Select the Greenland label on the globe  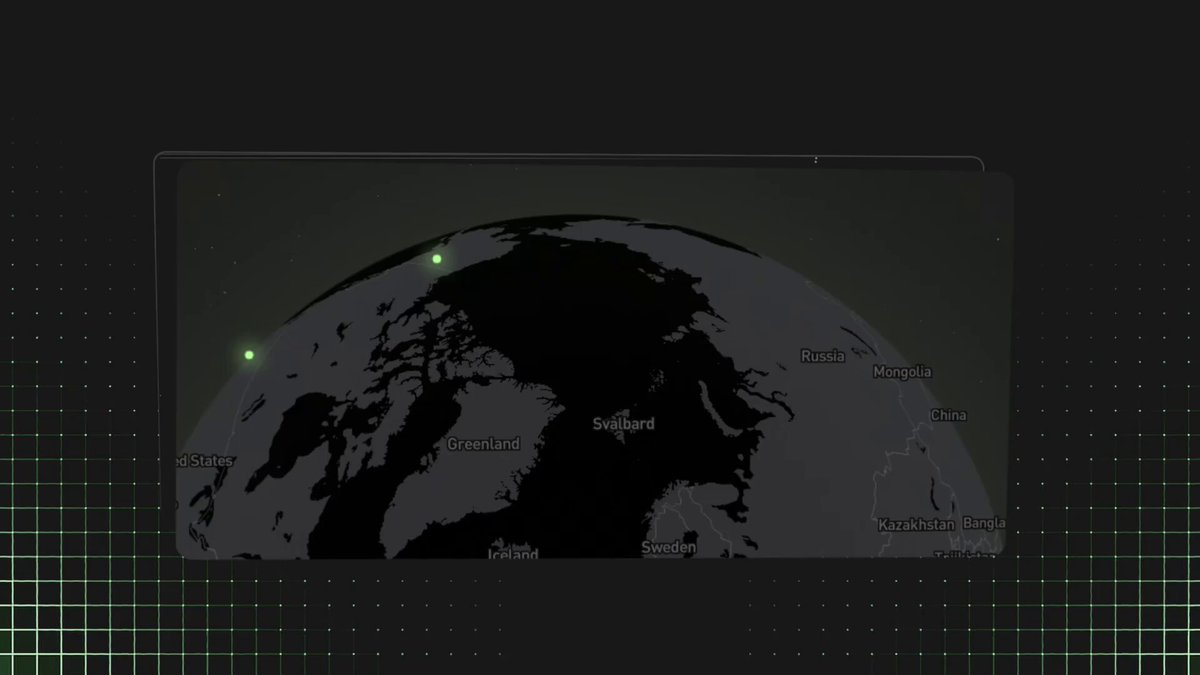coord(483,444)
